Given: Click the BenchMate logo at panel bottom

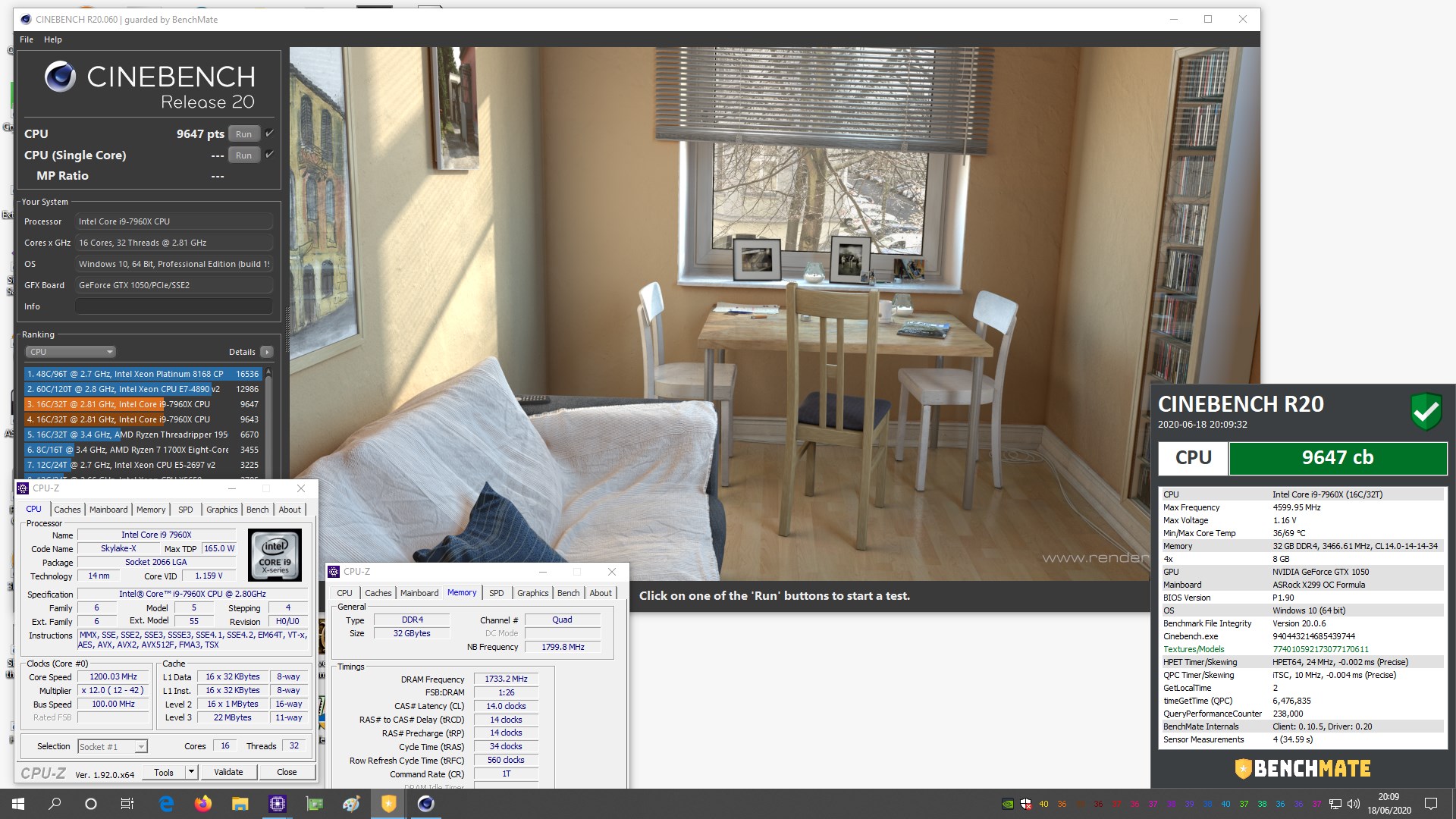Looking at the screenshot, I should coord(1302,768).
